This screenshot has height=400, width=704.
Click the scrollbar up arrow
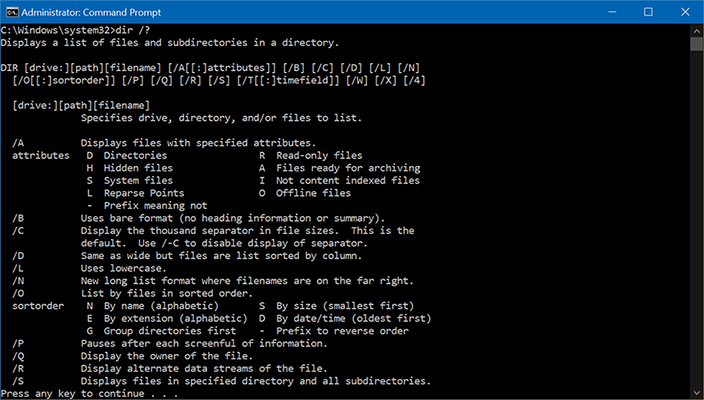pyautogui.click(x=696, y=31)
